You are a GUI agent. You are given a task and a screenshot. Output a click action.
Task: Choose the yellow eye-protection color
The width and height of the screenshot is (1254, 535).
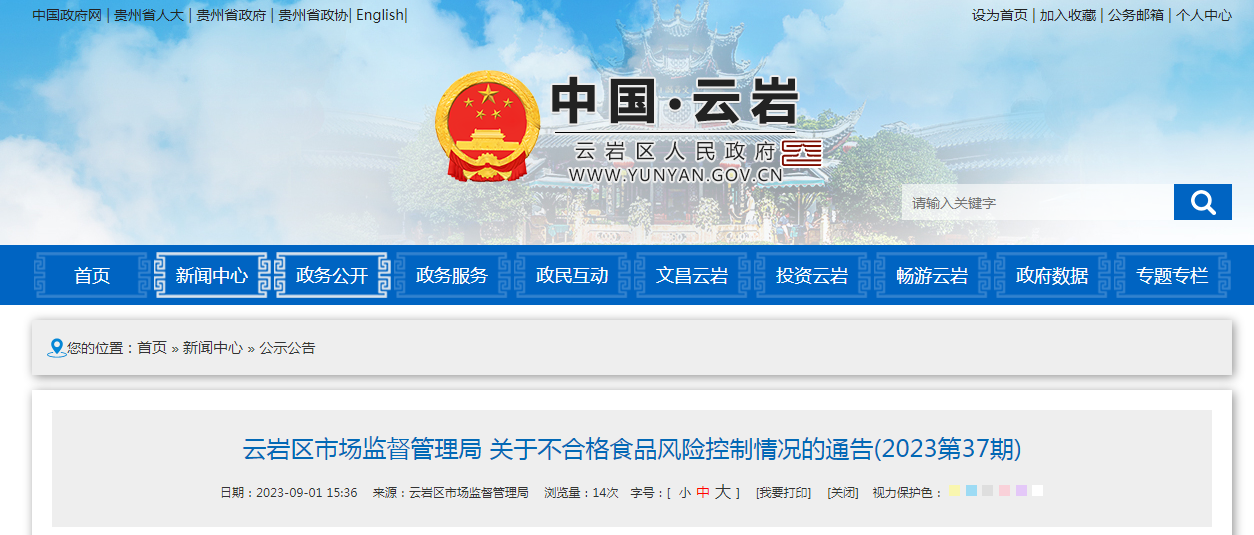[956, 491]
